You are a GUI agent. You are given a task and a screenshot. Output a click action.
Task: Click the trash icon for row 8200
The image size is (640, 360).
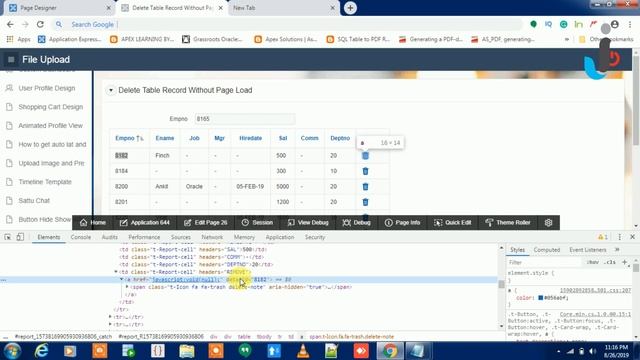pos(365,187)
